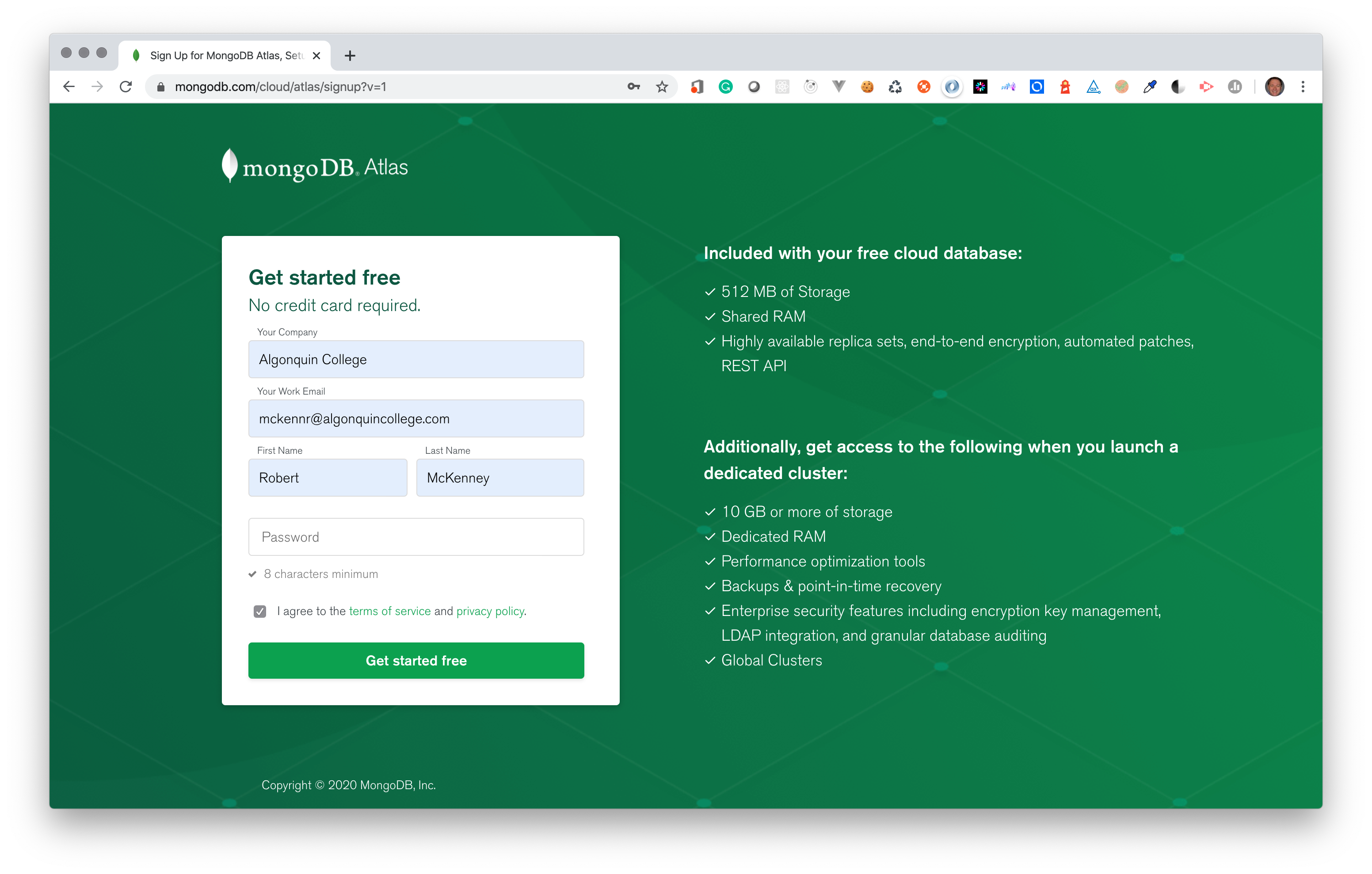Bookmark this page with the star
This screenshot has height=874, width=1372.
coord(662,87)
